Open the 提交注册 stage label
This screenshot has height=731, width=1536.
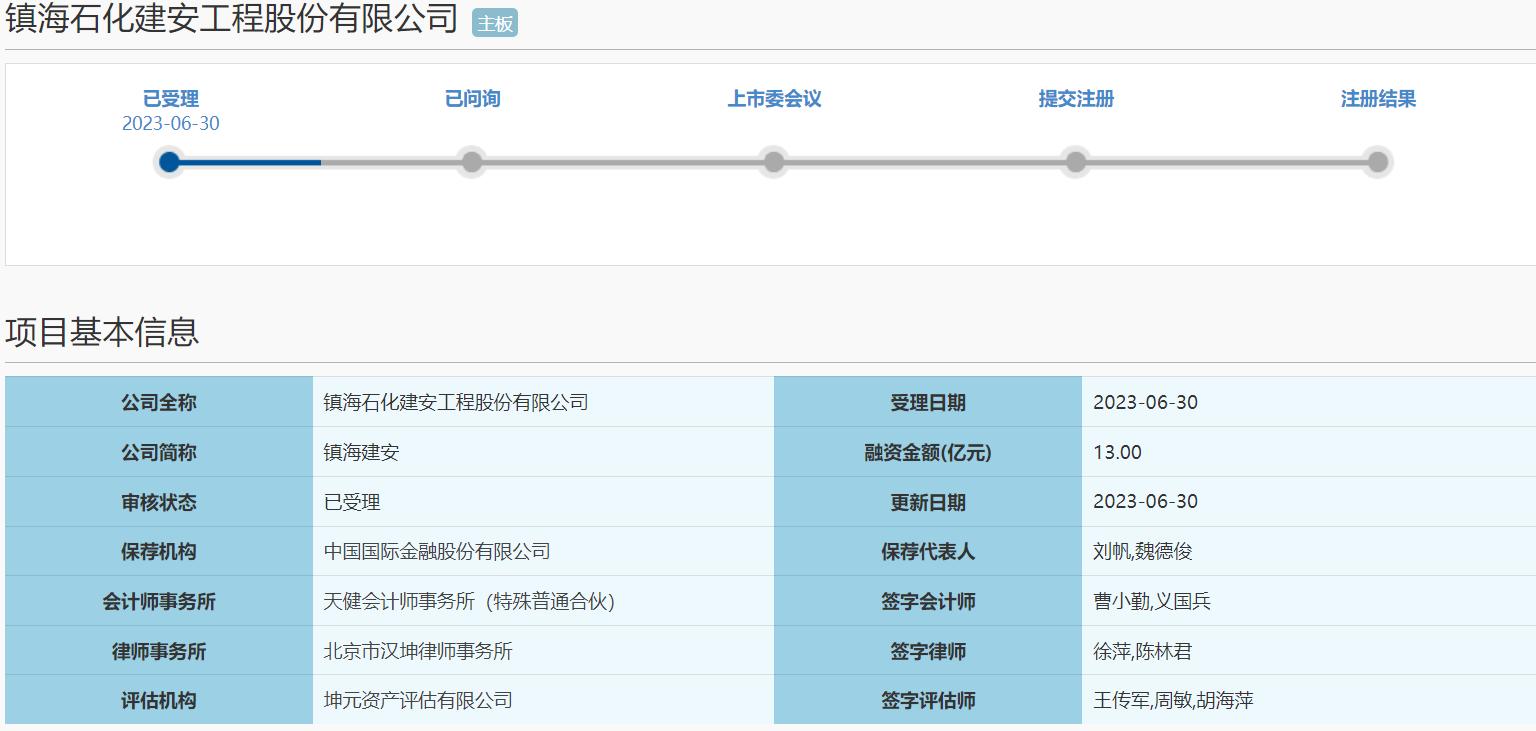tap(1076, 99)
